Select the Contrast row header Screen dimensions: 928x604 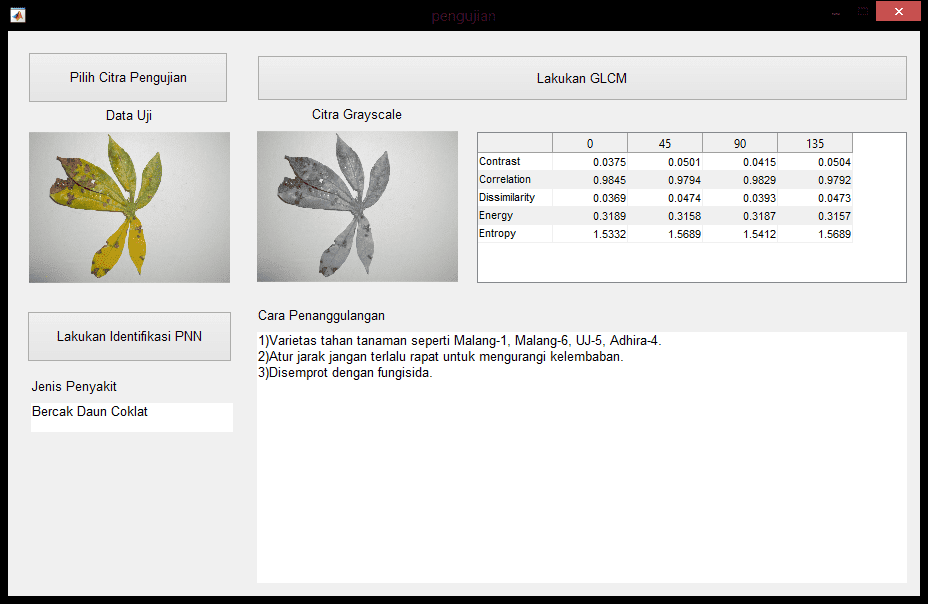[514, 161]
